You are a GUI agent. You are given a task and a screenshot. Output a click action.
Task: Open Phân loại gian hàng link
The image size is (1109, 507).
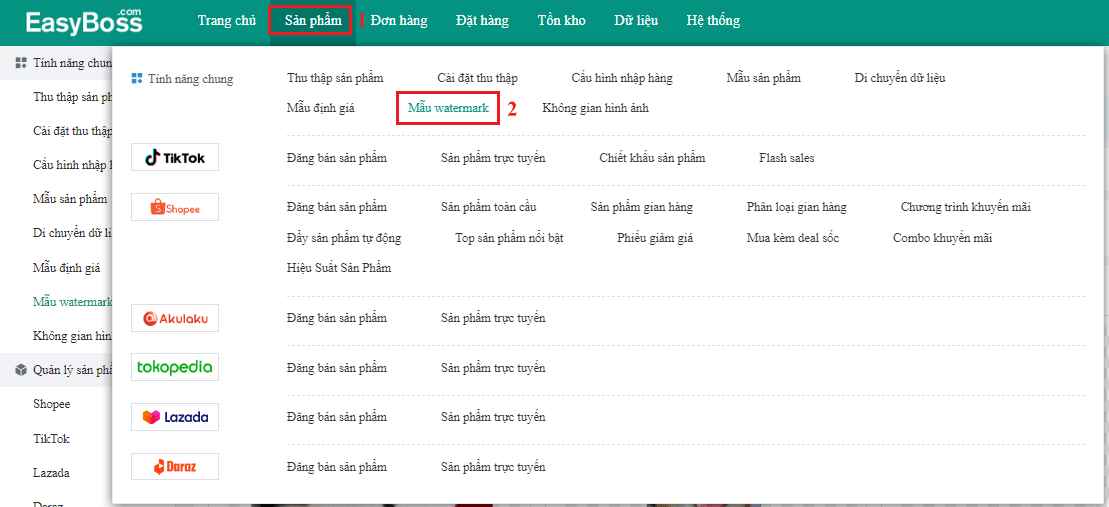coord(796,207)
